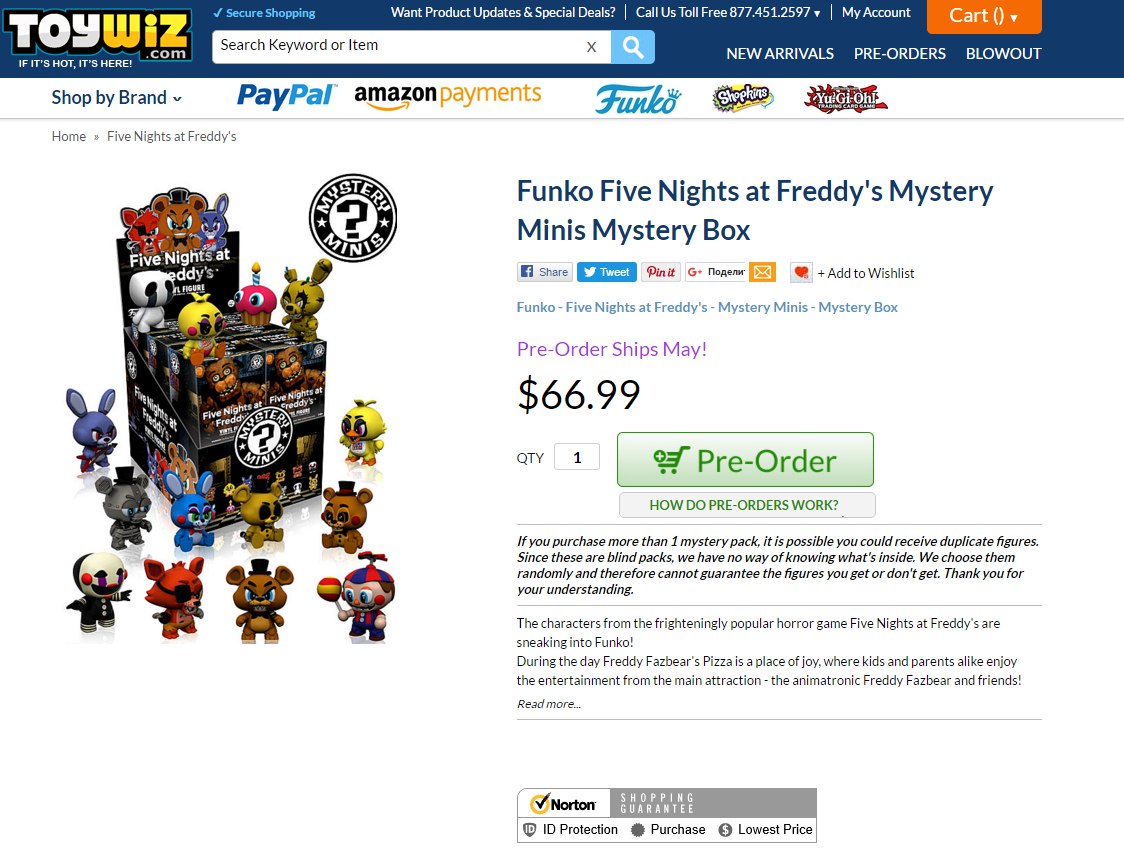1124x849 pixels.
Task: Click the magnifying glass search button
Action: [x=632, y=47]
